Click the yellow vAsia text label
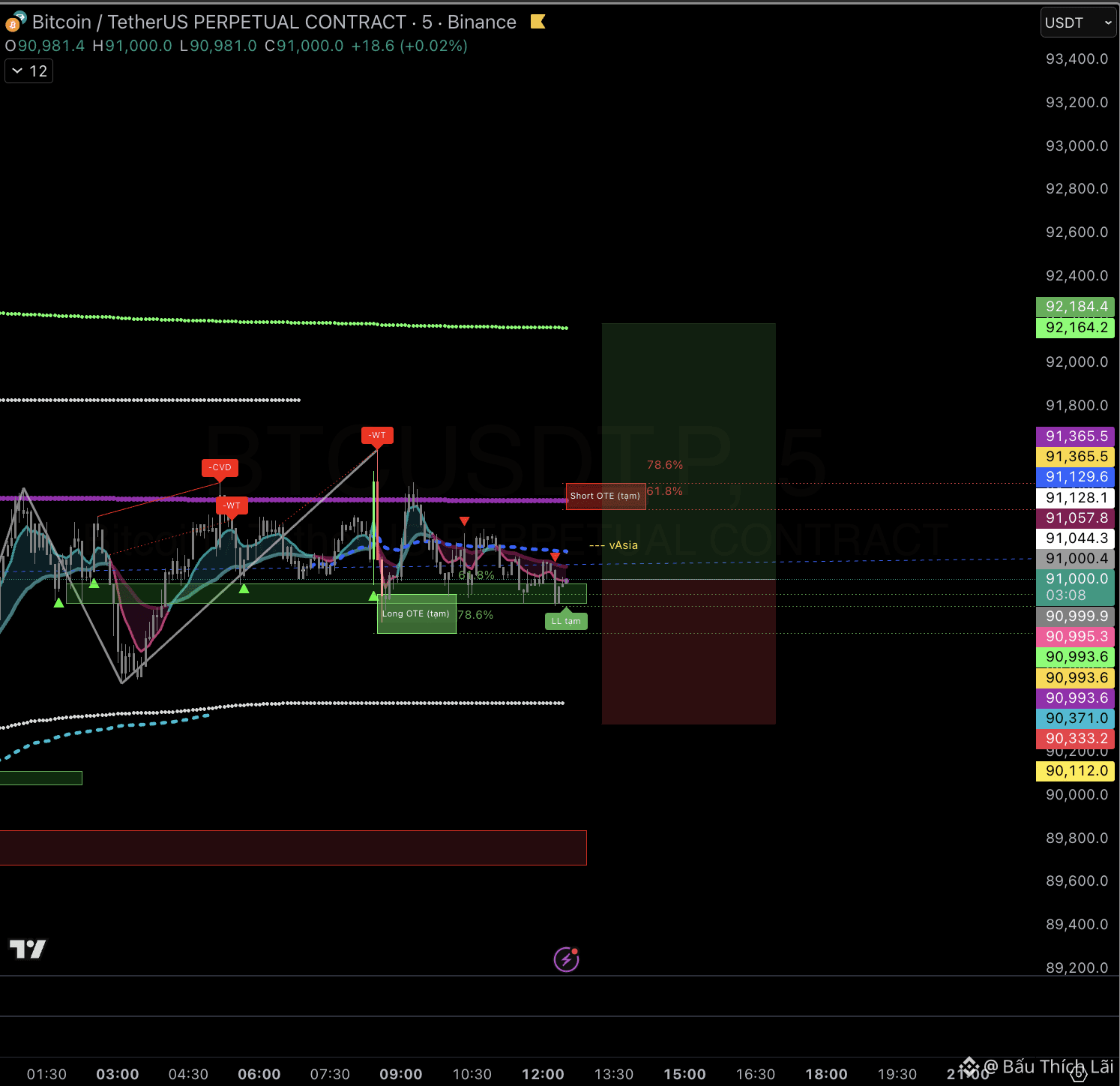 point(624,545)
